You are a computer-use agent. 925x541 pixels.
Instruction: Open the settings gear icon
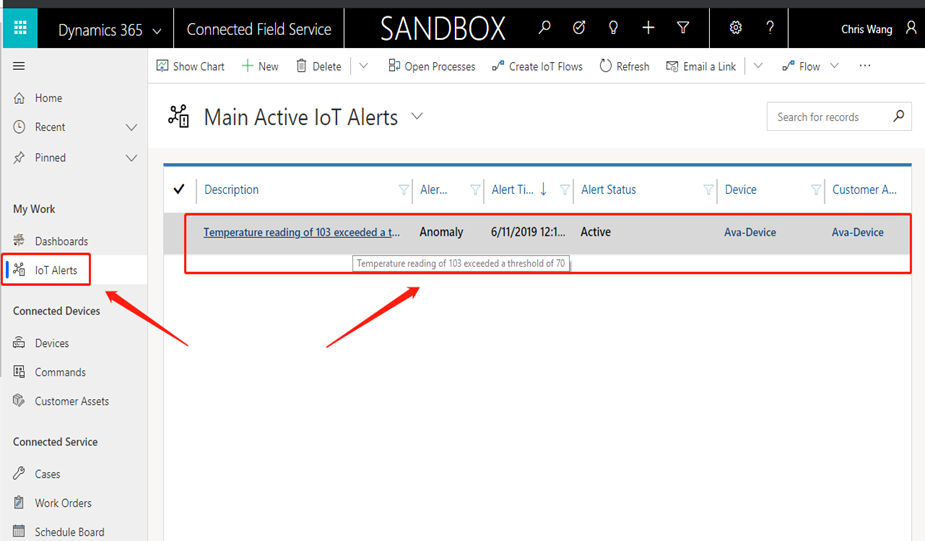(735, 27)
